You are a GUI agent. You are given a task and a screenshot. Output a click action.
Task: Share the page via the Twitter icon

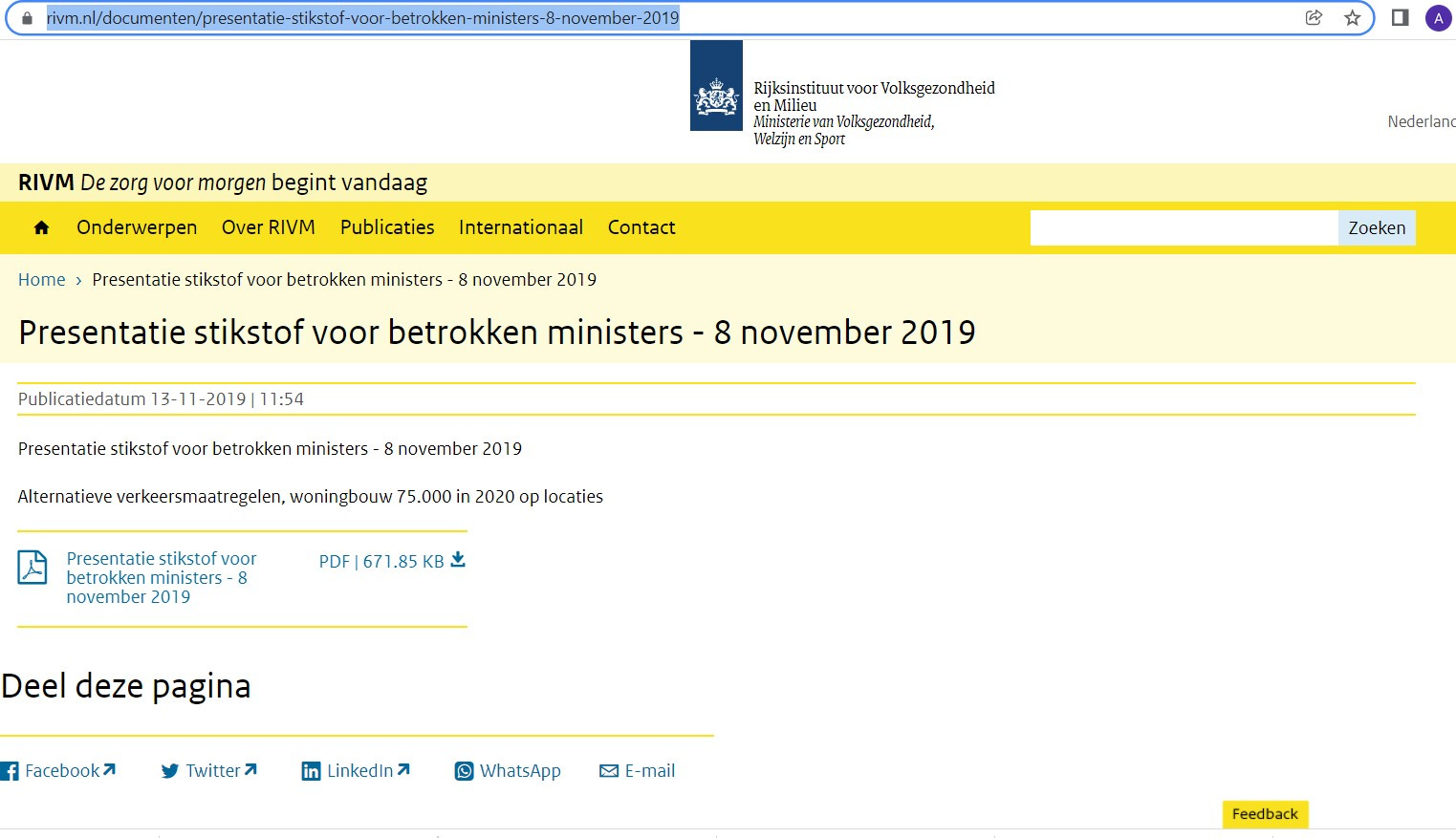coord(170,770)
